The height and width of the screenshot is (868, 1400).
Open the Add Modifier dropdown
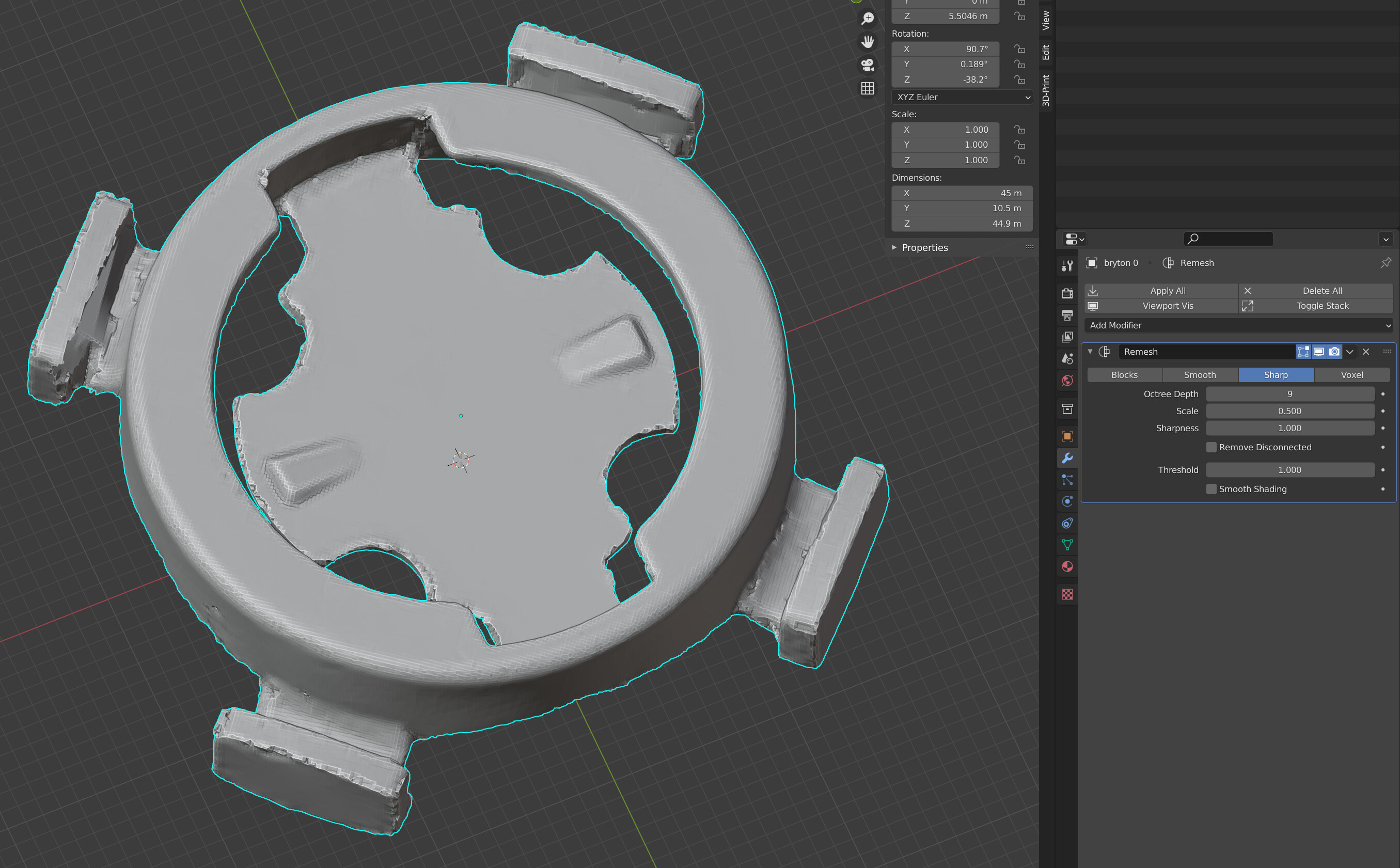click(1239, 325)
